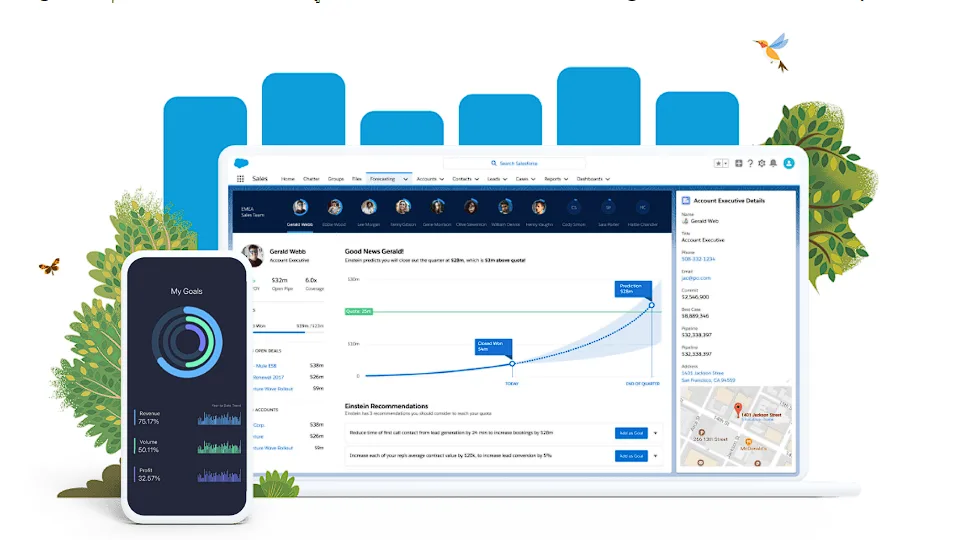Select Gerald Webb's avatar in the team strip
The width and height of the screenshot is (975, 540).
300,207
